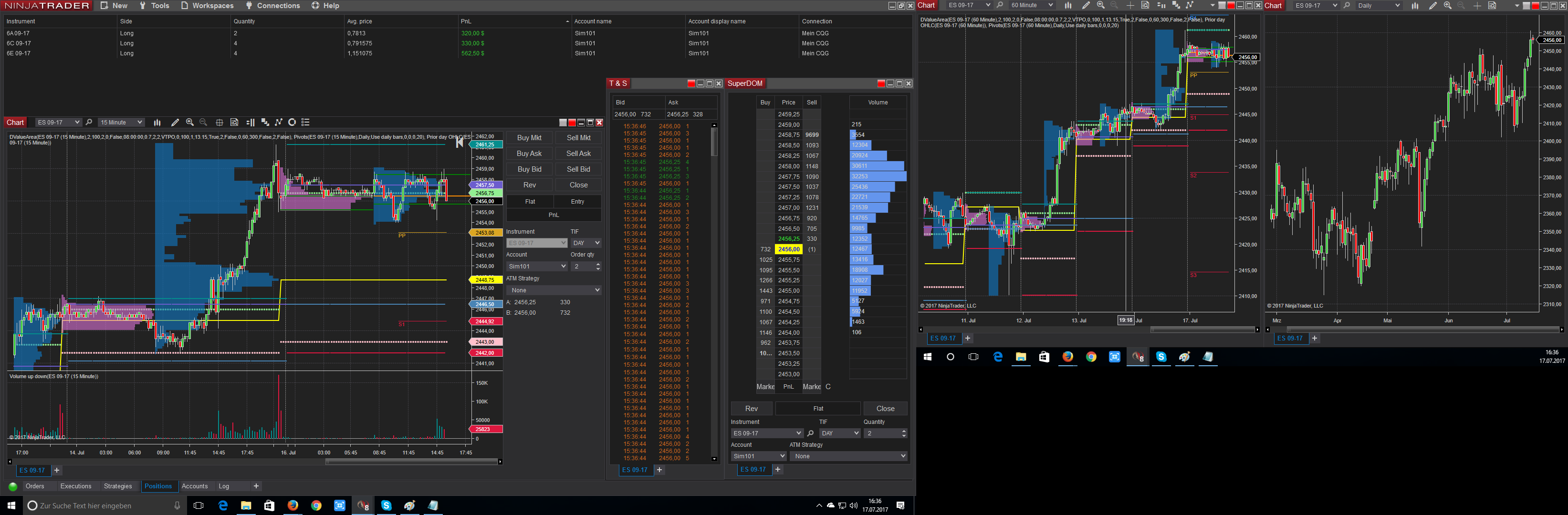The width and height of the screenshot is (1568, 515).
Task: Open drawing tools pencil in 60 Minute chart
Action: [x=1085, y=5]
